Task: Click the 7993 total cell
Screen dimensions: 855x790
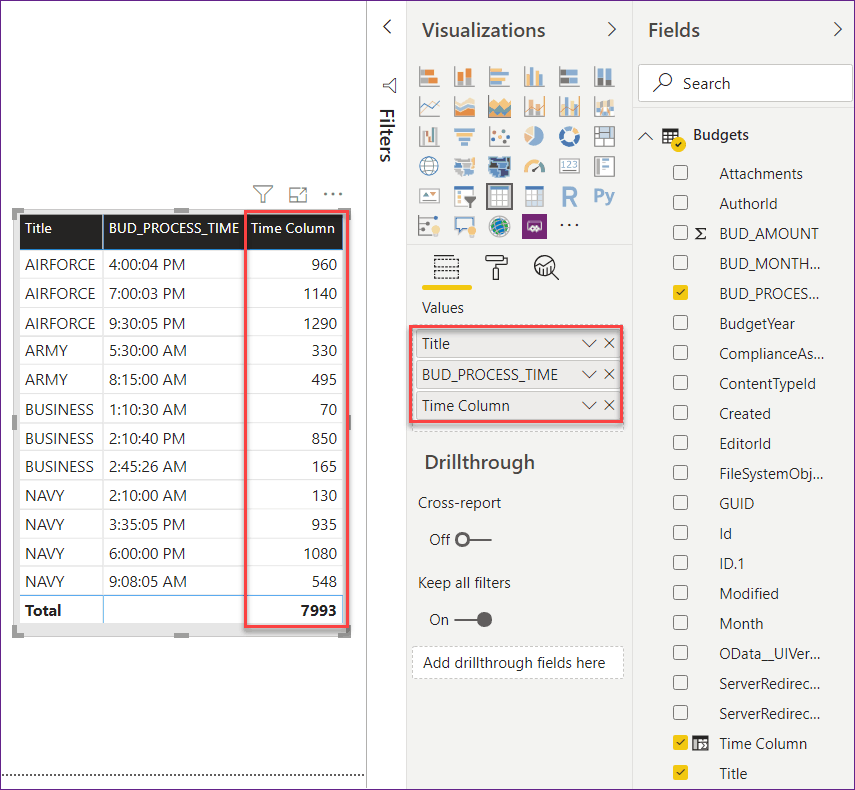Action: pyautogui.click(x=318, y=610)
